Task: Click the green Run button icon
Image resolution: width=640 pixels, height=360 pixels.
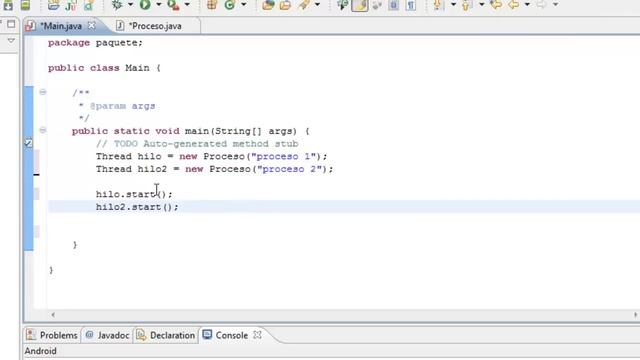Action: tap(145, 5)
